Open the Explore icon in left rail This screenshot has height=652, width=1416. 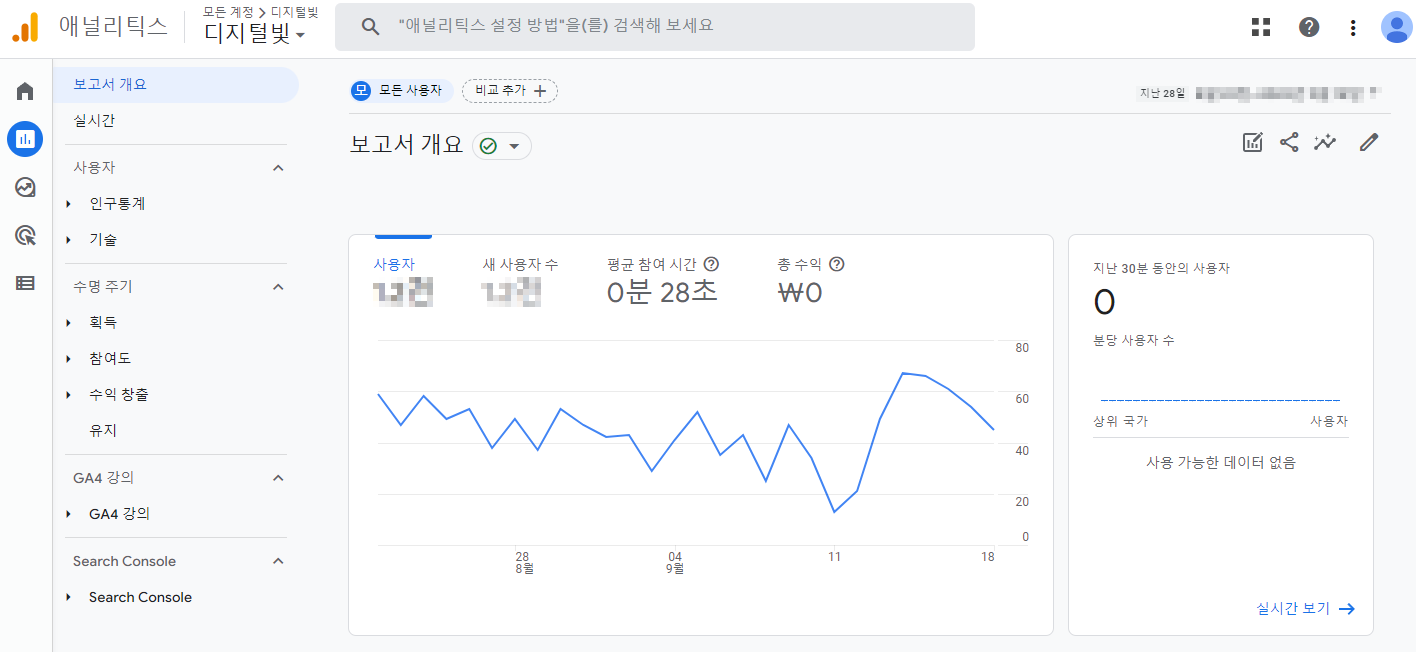(25, 187)
